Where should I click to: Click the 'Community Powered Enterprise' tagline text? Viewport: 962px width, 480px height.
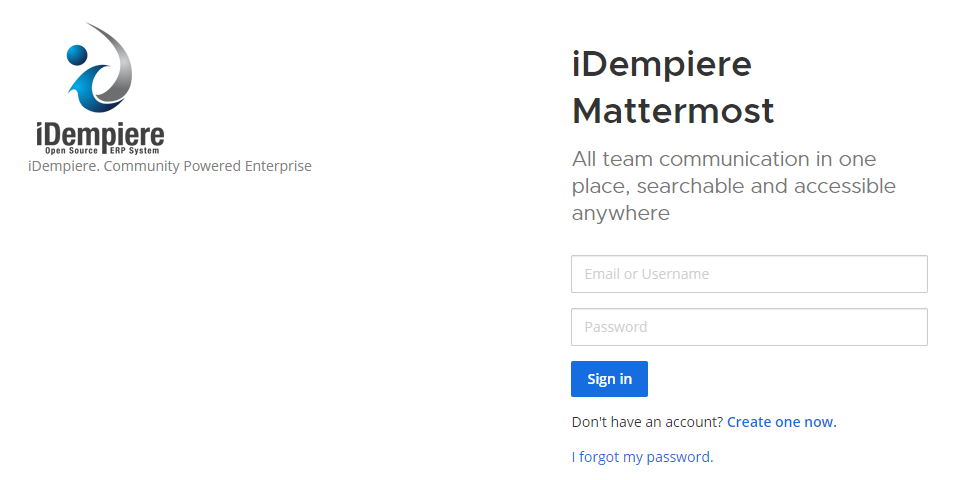click(x=208, y=166)
